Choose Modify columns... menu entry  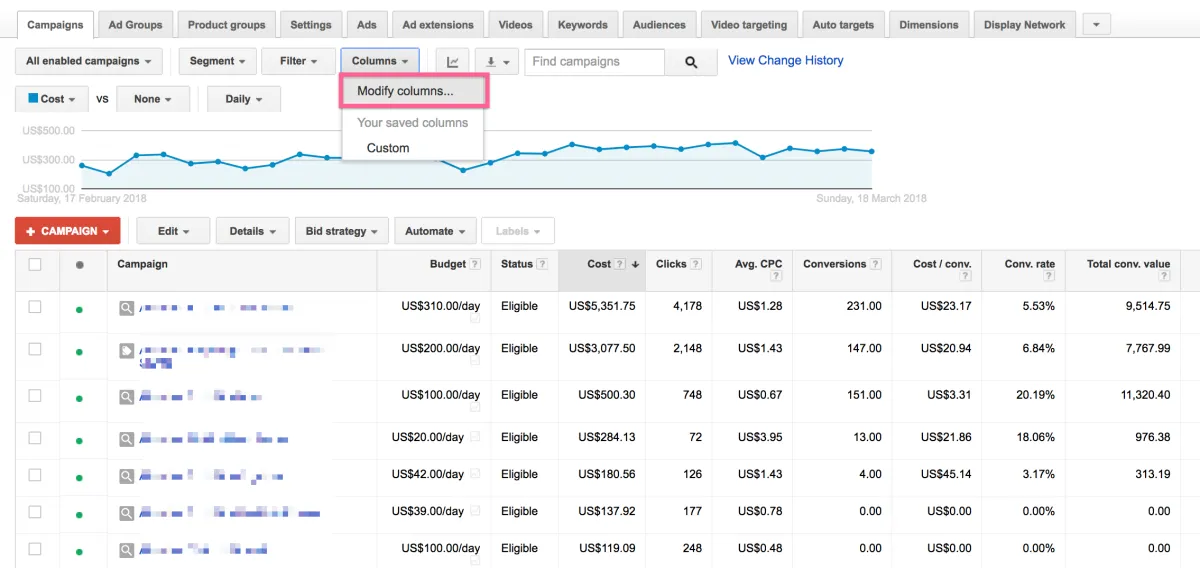click(x=413, y=91)
